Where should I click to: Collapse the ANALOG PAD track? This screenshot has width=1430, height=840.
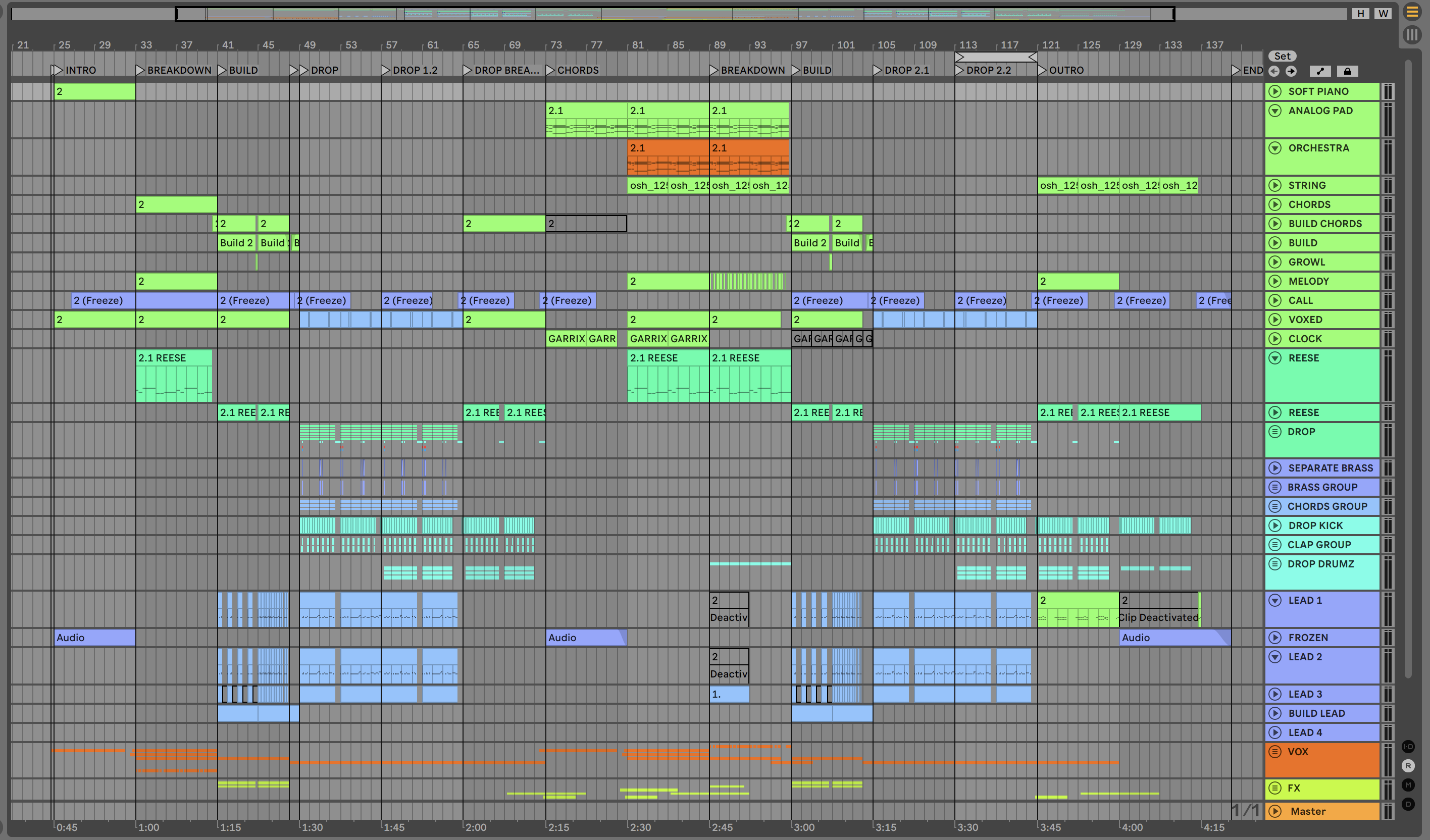[x=1274, y=111]
